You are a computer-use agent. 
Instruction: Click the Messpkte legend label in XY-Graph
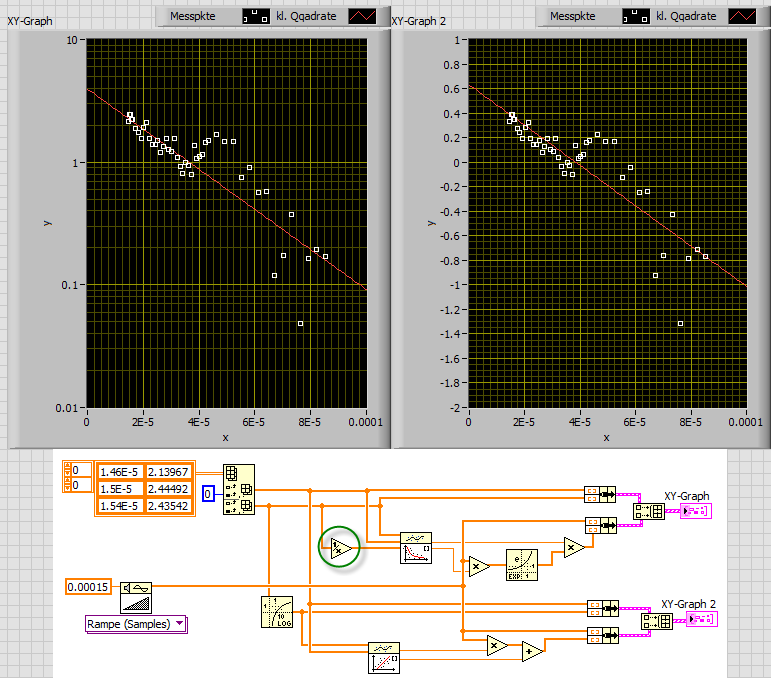point(193,16)
